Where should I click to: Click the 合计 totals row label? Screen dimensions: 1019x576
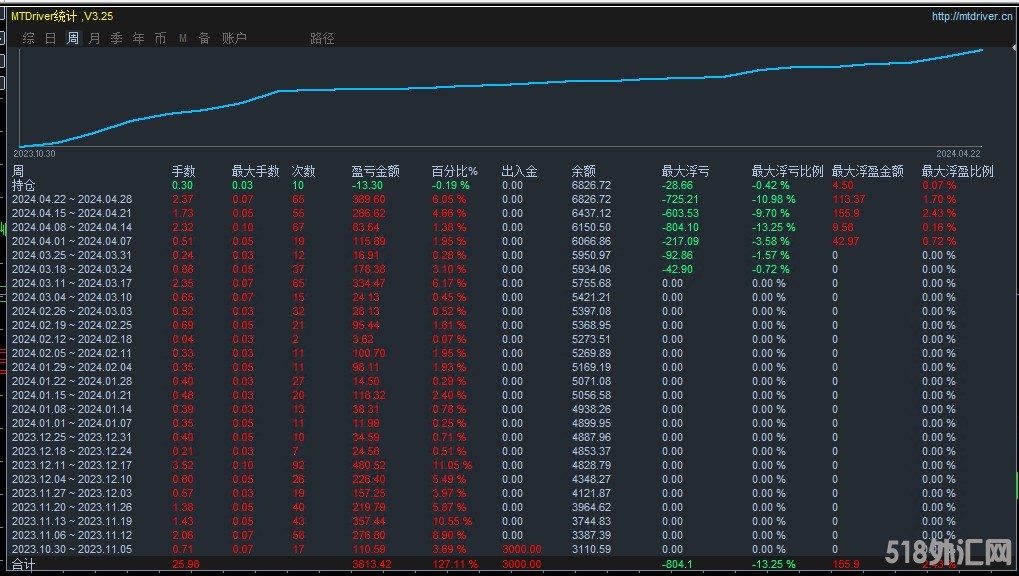tap(23, 564)
